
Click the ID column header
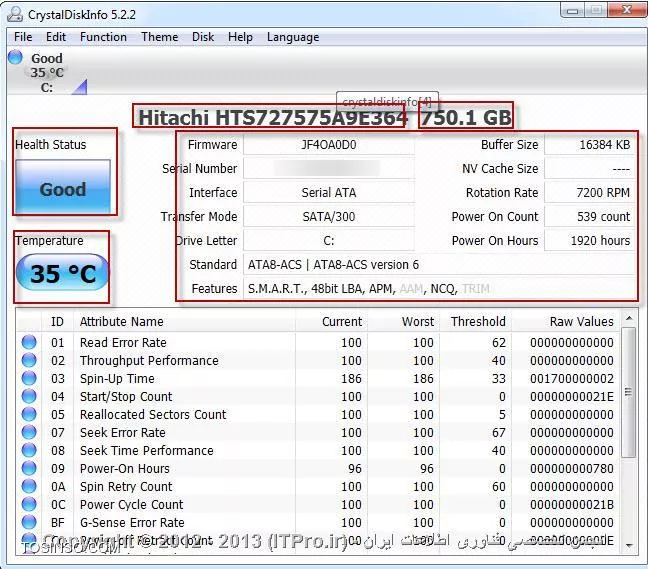57,321
